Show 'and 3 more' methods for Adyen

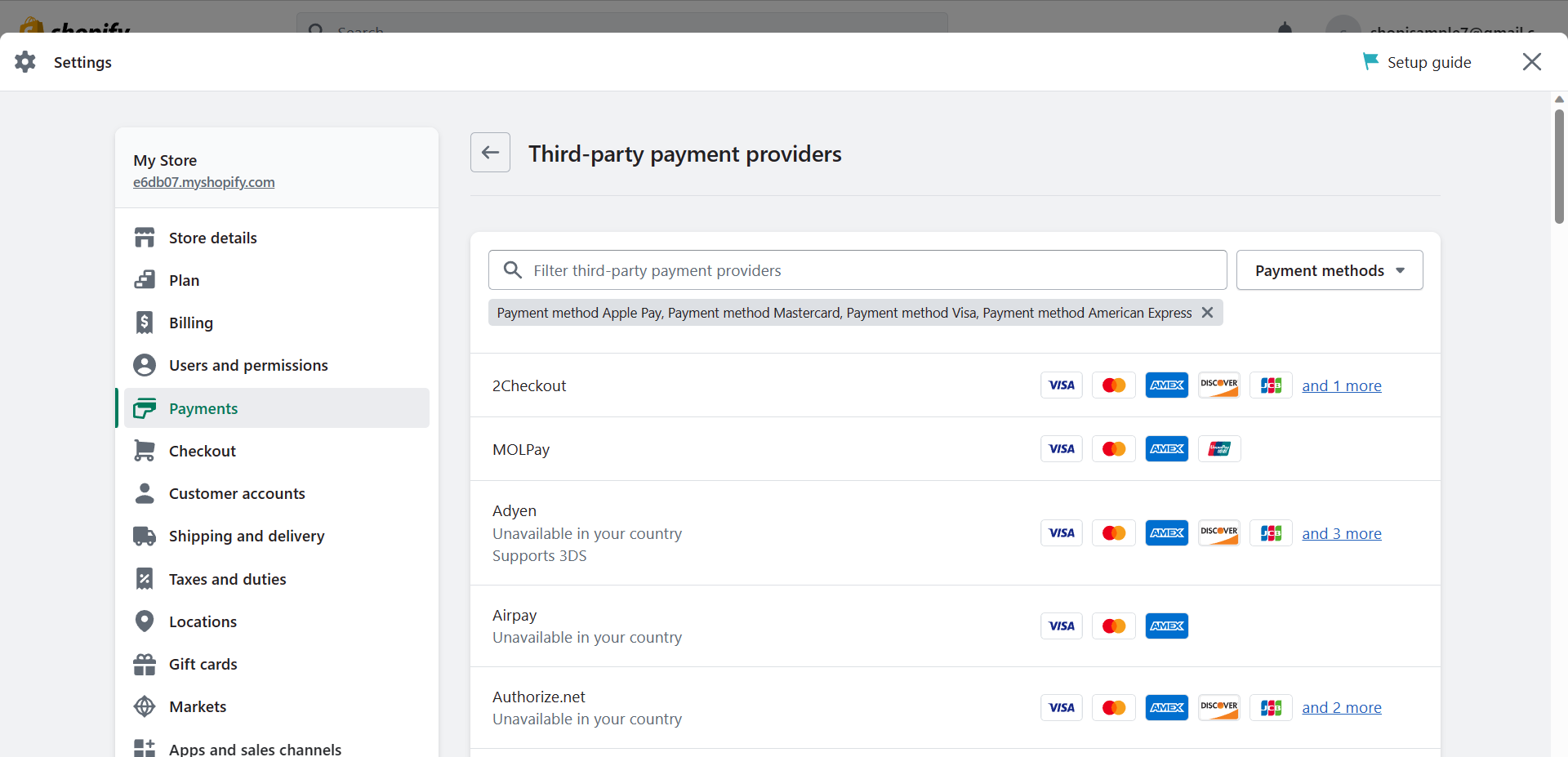(x=1342, y=533)
